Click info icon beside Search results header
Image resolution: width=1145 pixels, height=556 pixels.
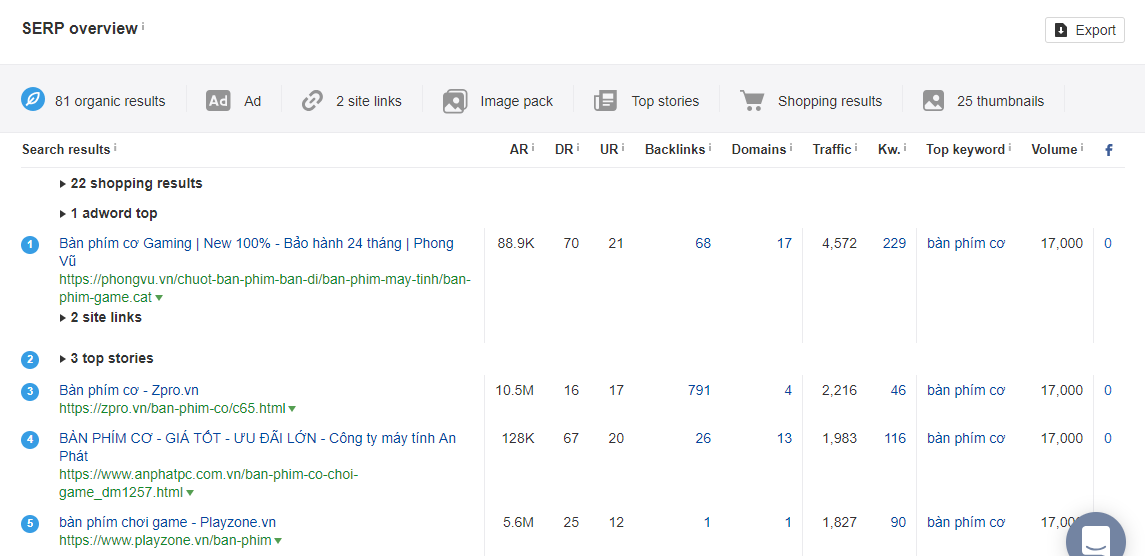pos(115,148)
